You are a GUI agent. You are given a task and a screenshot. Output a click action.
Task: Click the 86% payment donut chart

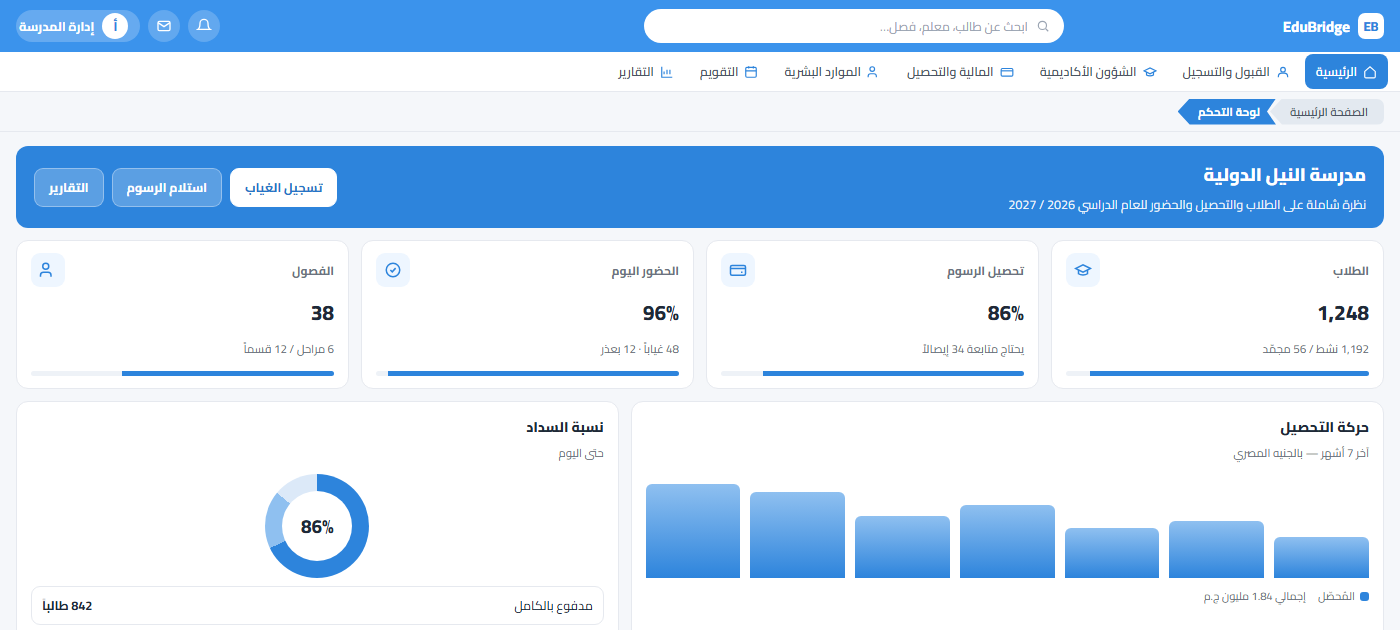[317, 526]
